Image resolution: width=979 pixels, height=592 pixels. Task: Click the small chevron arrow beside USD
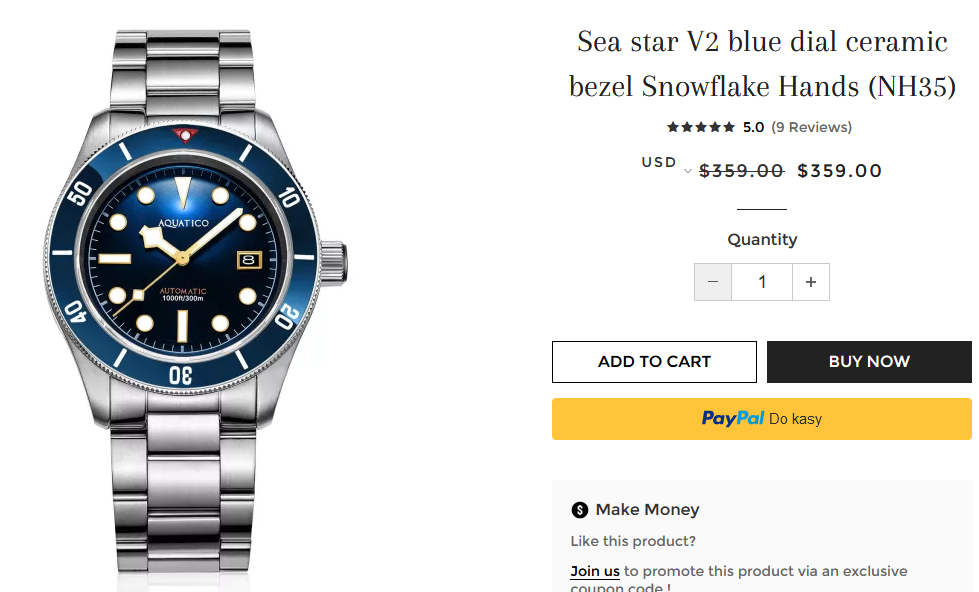pos(688,171)
